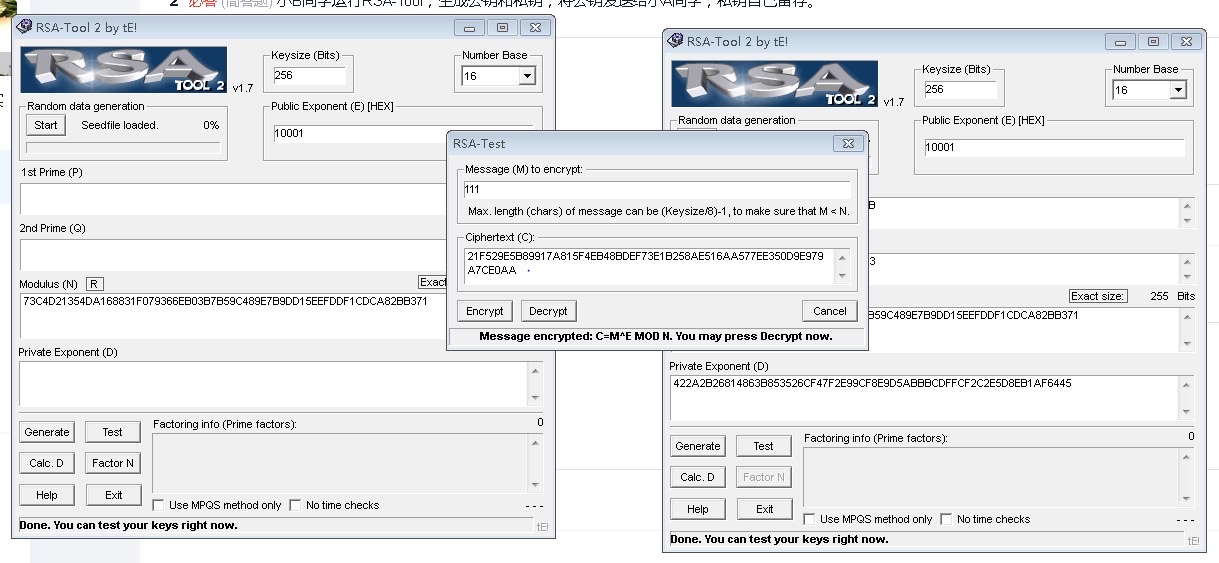Click left window status 'Done. You can test your keys'
The height and width of the screenshot is (563, 1219).
[129, 525]
